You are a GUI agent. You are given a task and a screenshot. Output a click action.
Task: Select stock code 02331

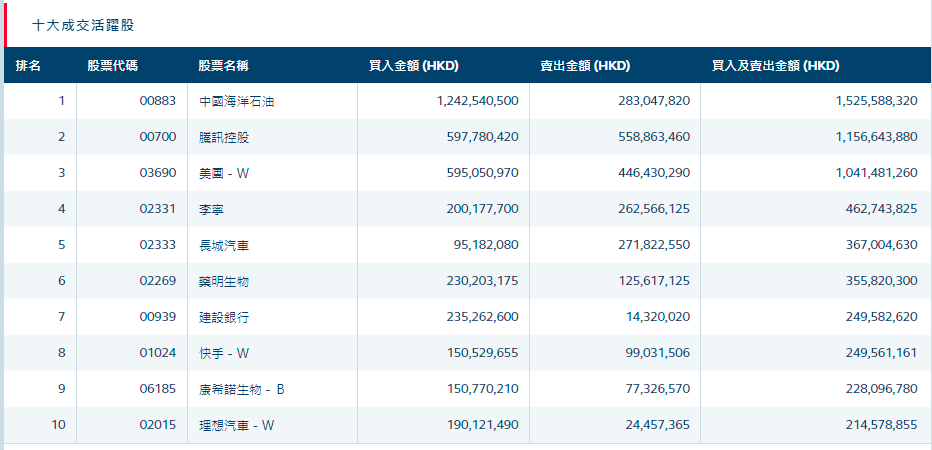[x=158, y=209]
